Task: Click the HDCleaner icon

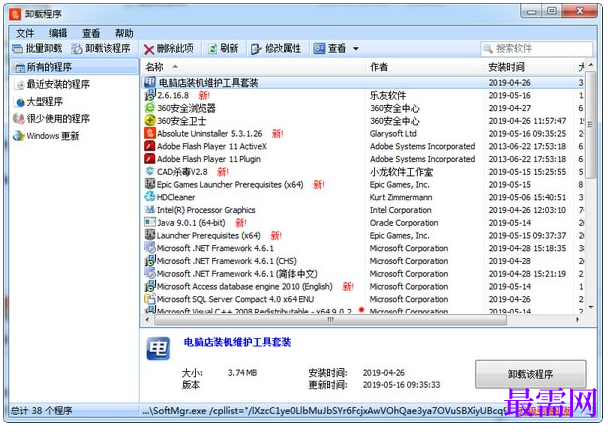Action: [150, 196]
